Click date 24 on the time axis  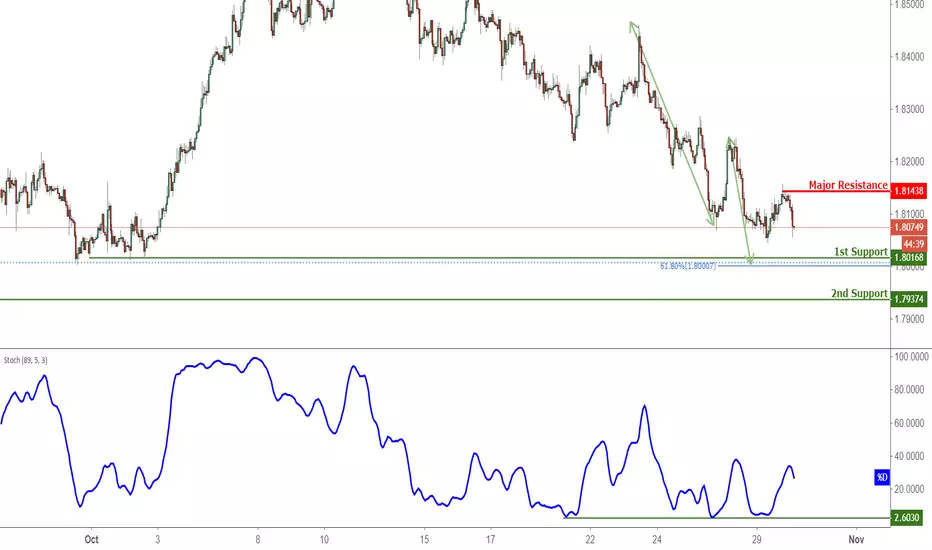(657, 540)
